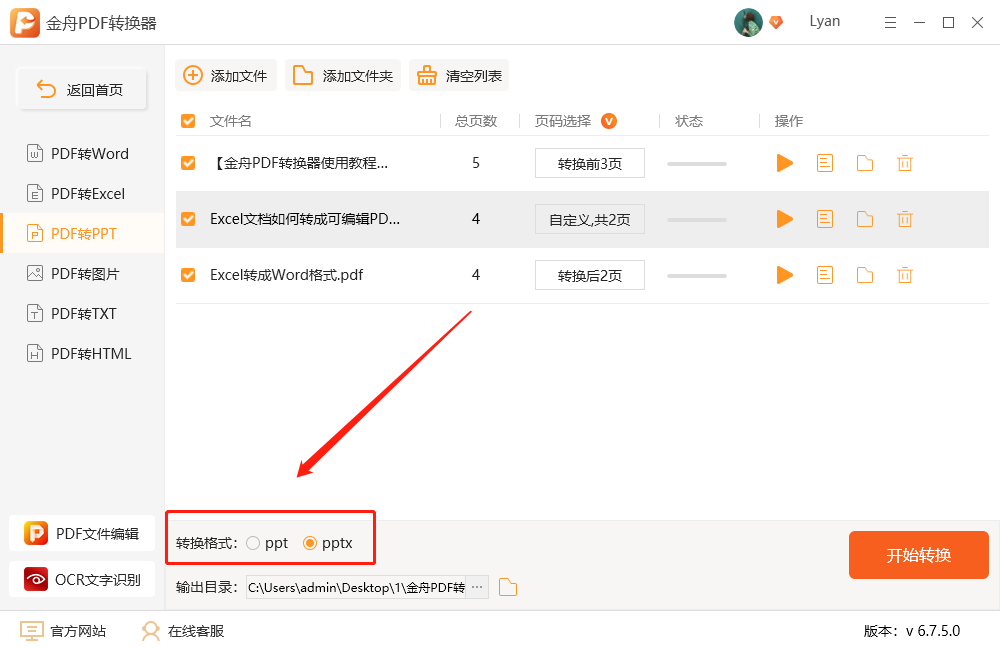Click 状态 column header
Screen dimensions: 1000x650
(x=689, y=121)
